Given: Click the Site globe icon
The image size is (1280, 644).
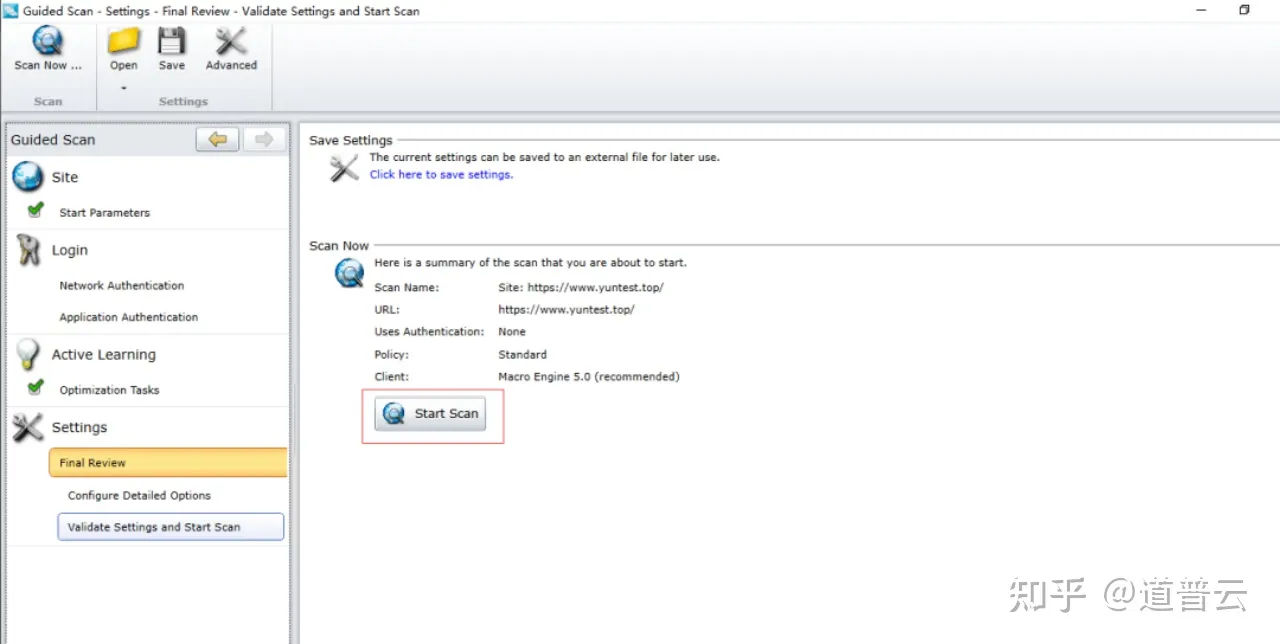Looking at the screenshot, I should pyautogui.click(x=27, y=176).
